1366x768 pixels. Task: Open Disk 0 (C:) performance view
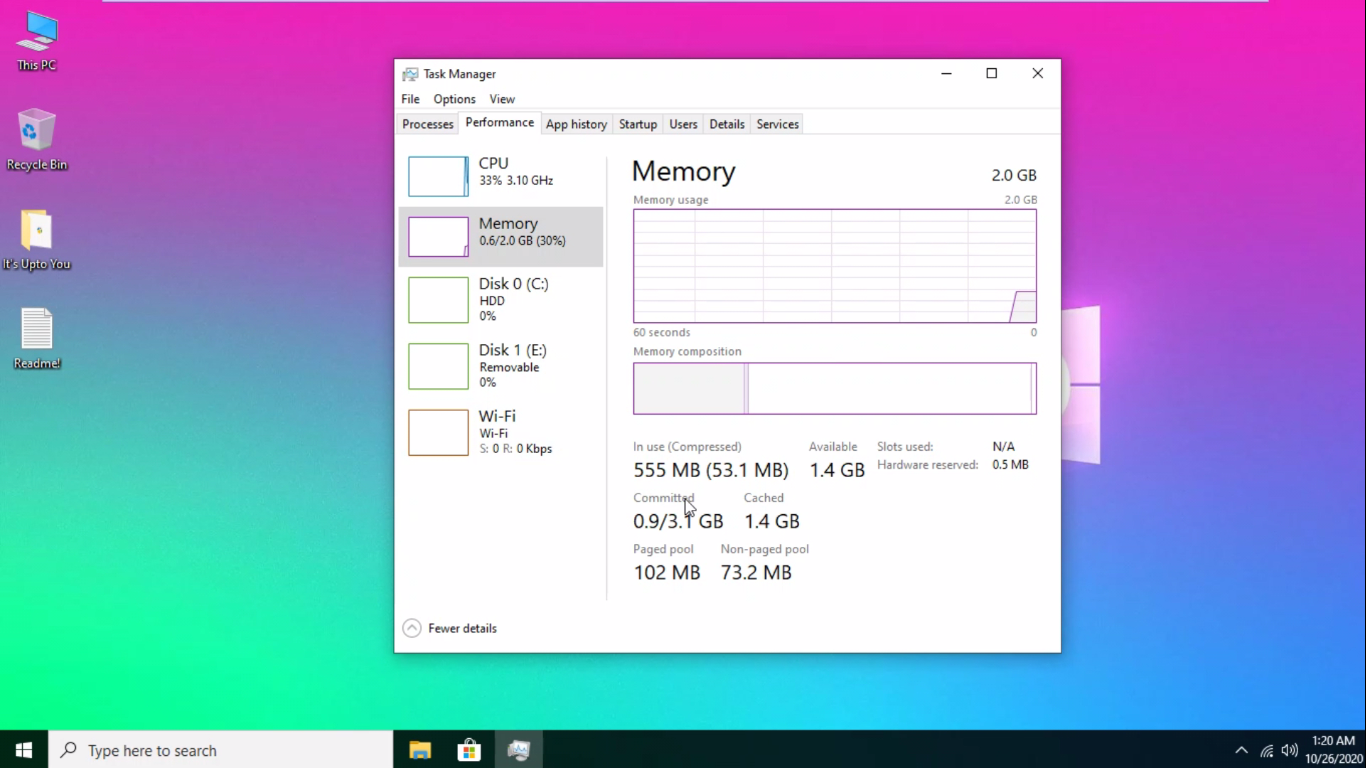(501, 300)
